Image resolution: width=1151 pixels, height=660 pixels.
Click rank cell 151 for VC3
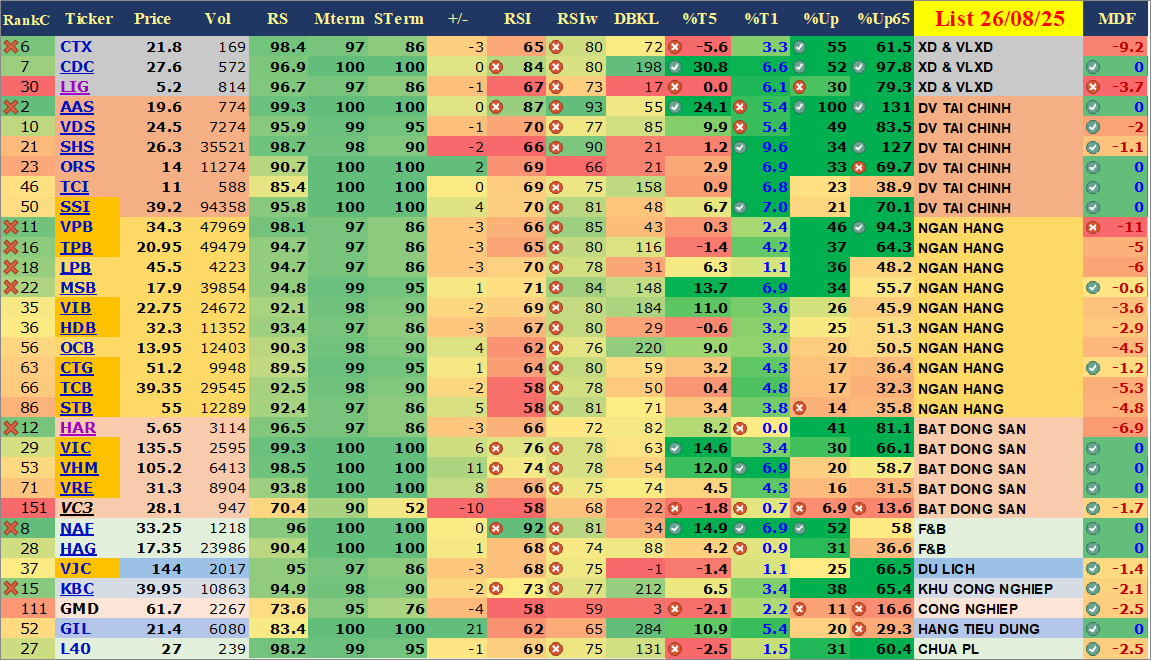tap(26, 508)
